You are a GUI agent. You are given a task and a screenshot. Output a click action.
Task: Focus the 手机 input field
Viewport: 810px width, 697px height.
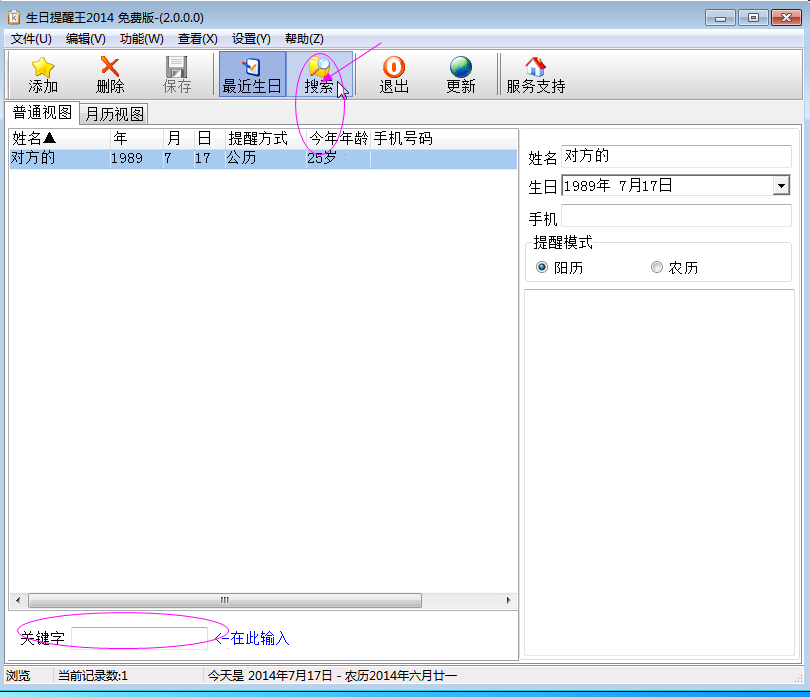tap(676, 215)
